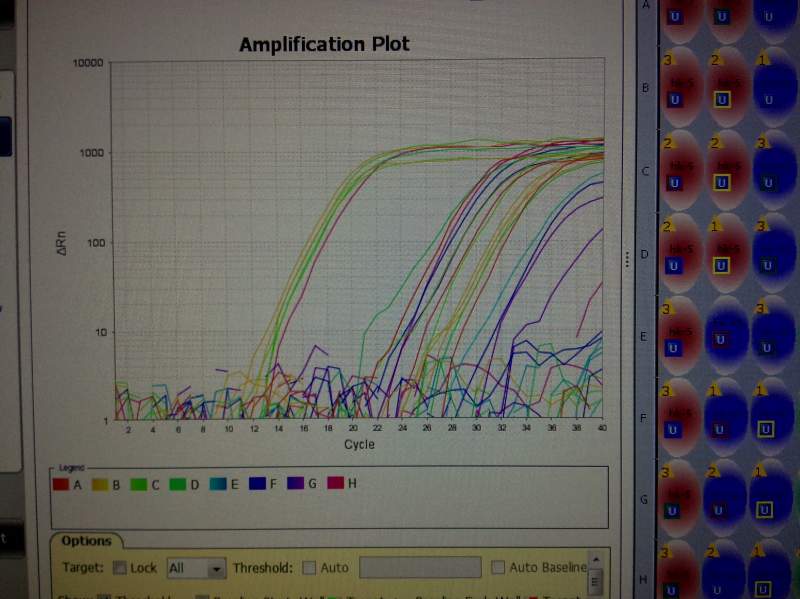
Task: Click the Options panel scroll up arrow
Action: pyautogui.click(x=595, y=560)
